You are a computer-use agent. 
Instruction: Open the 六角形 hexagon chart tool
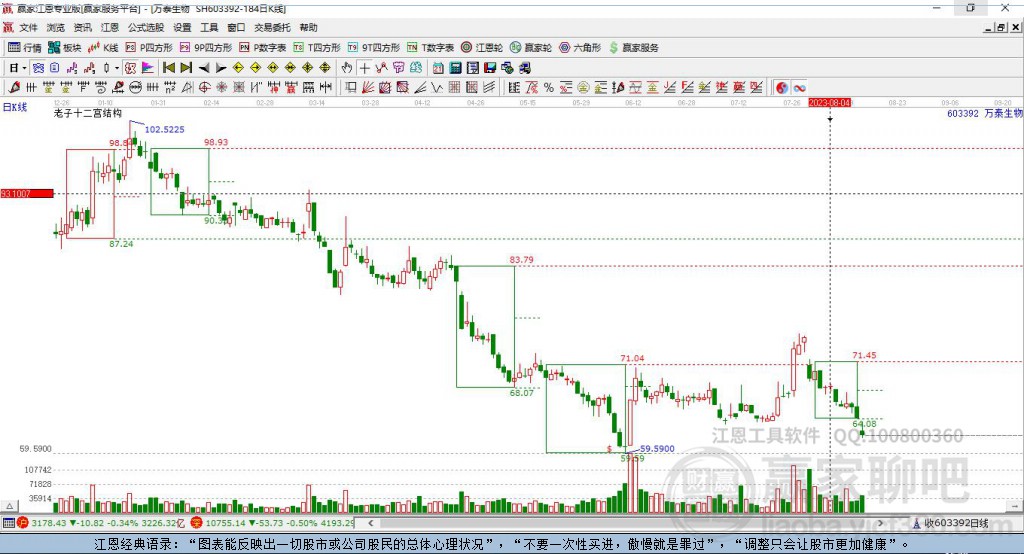coord(581,48)
